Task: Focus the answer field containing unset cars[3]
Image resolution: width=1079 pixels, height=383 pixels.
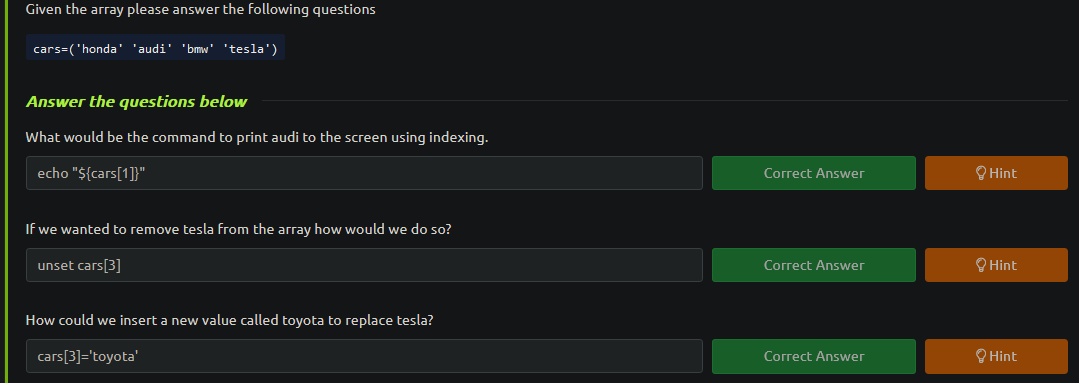Action: (x=364, y=265)
